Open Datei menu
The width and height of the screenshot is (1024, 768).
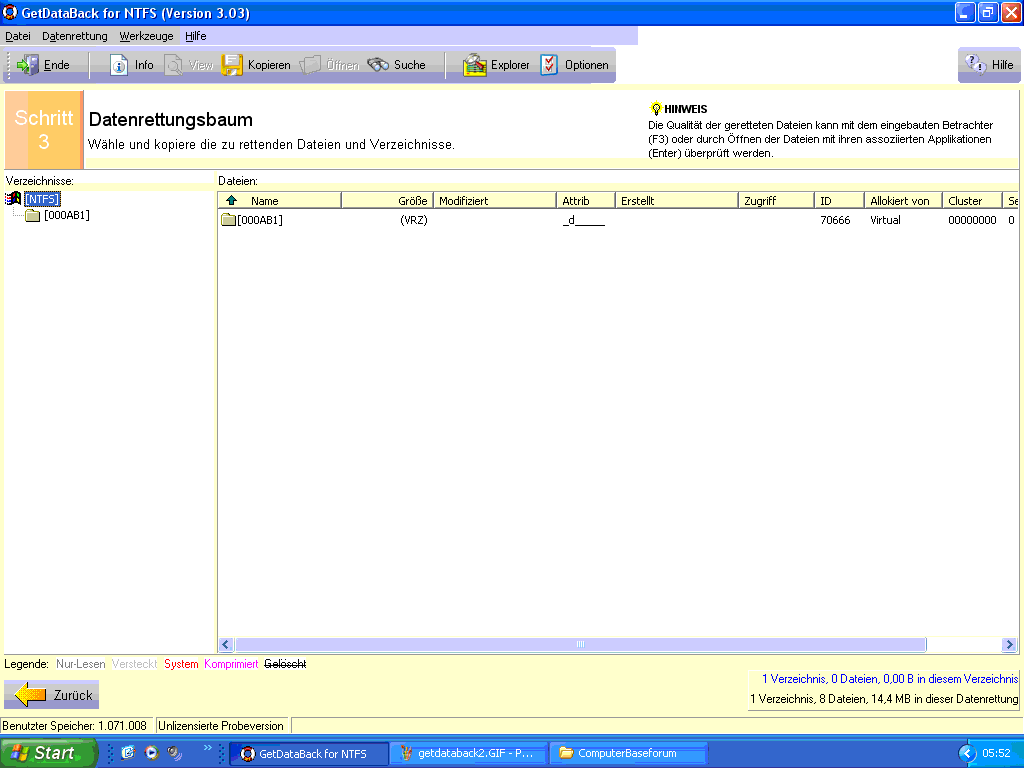click(x=18, y=36)
